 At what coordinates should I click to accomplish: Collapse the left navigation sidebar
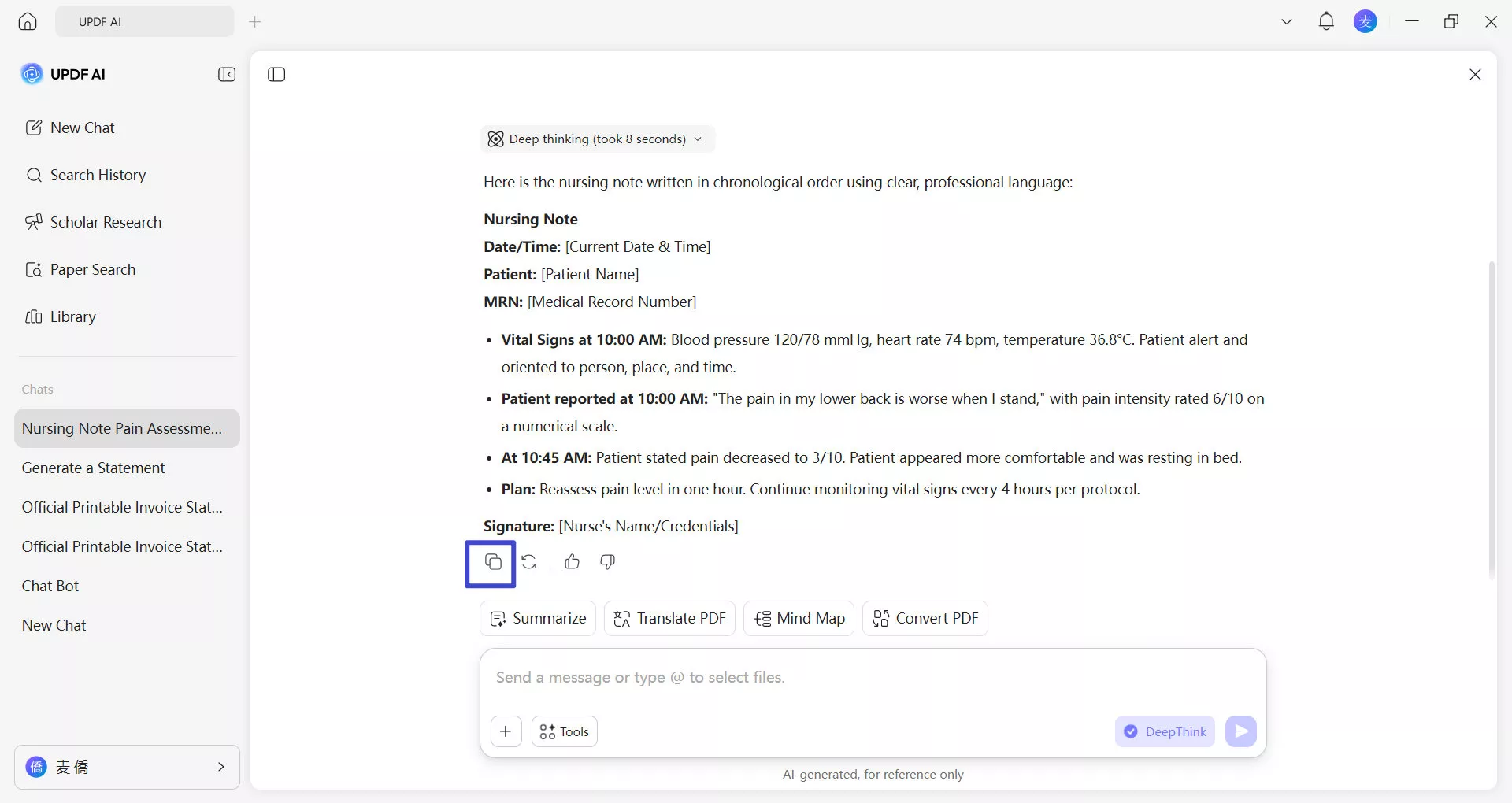(227, 74)
